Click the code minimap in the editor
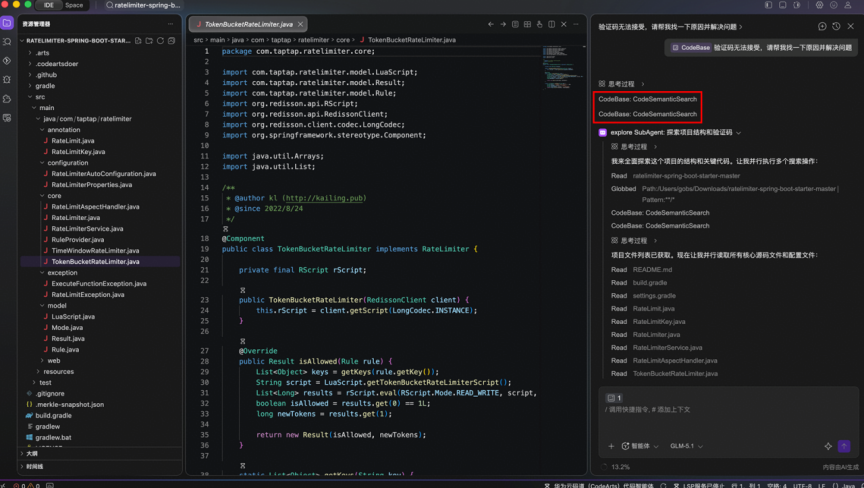 point(563,67)
